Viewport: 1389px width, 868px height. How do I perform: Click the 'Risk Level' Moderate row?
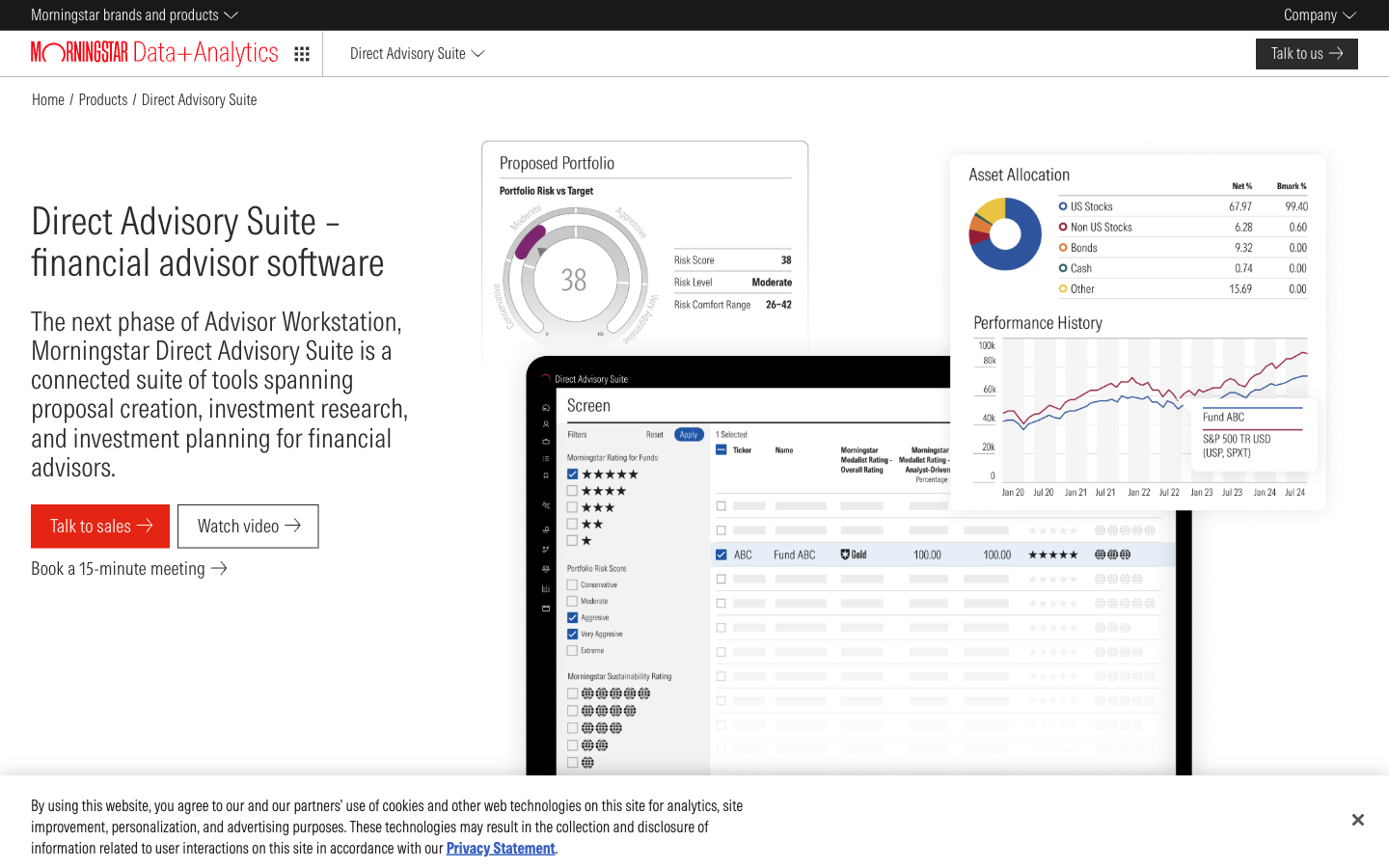[x=733, y=283]
